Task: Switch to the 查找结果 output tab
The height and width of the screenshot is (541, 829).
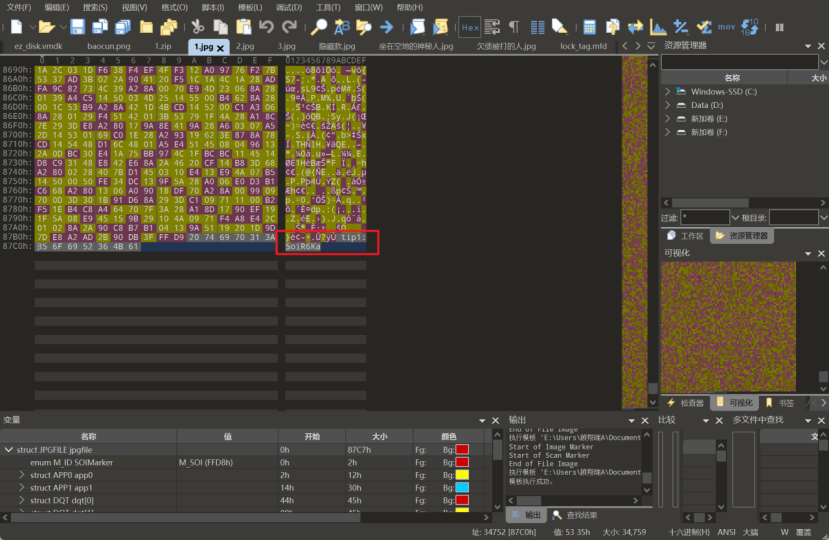Action: coord(574,515)
